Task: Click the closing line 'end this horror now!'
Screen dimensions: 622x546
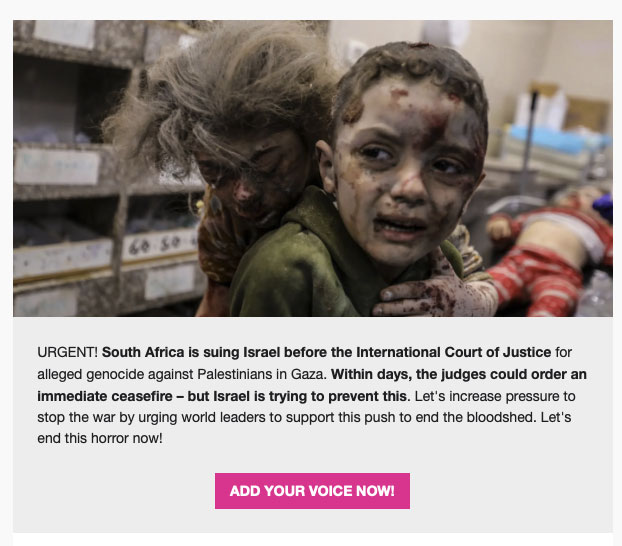Action: [100, 438]
